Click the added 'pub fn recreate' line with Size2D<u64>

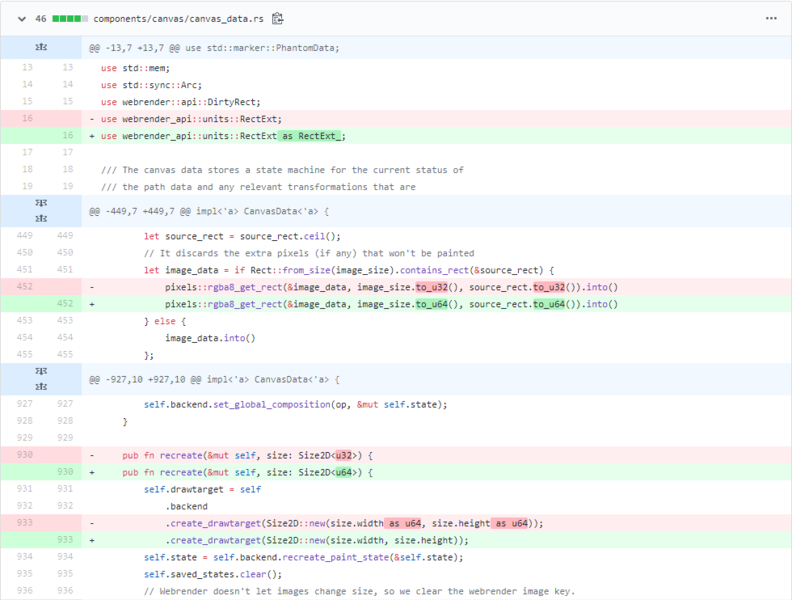coord(247,472)
